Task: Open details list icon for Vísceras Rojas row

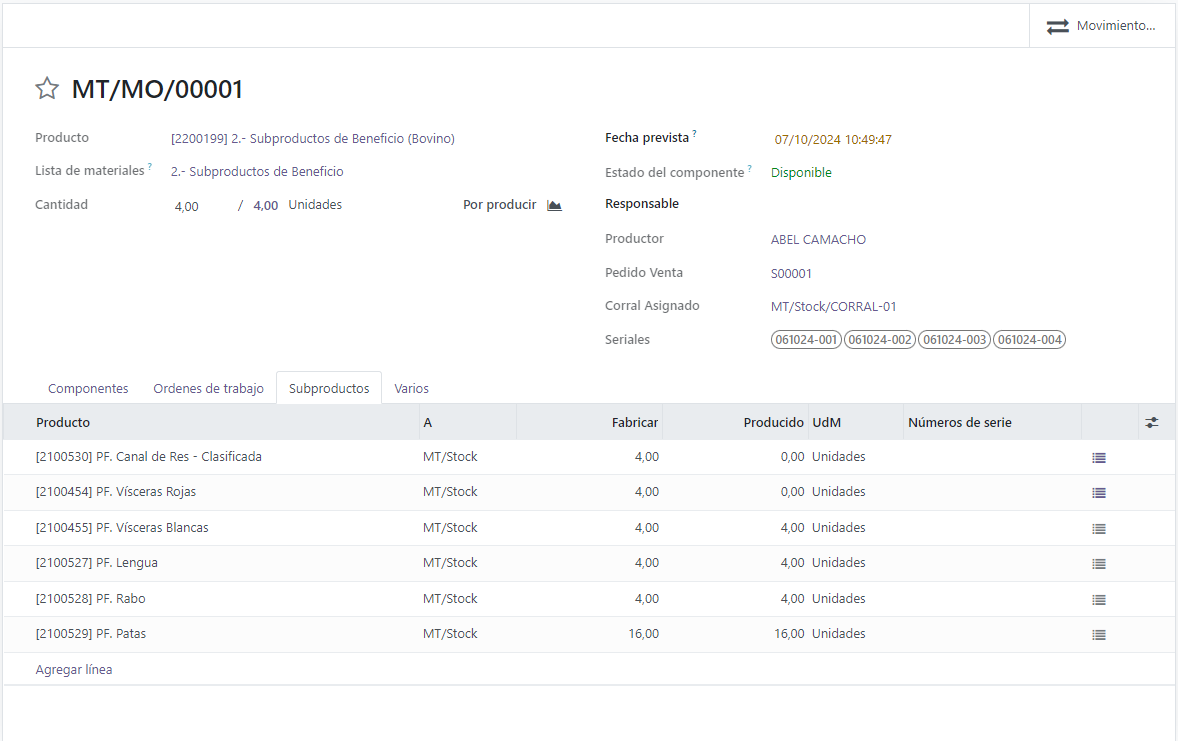Action: coord(1098,493)
